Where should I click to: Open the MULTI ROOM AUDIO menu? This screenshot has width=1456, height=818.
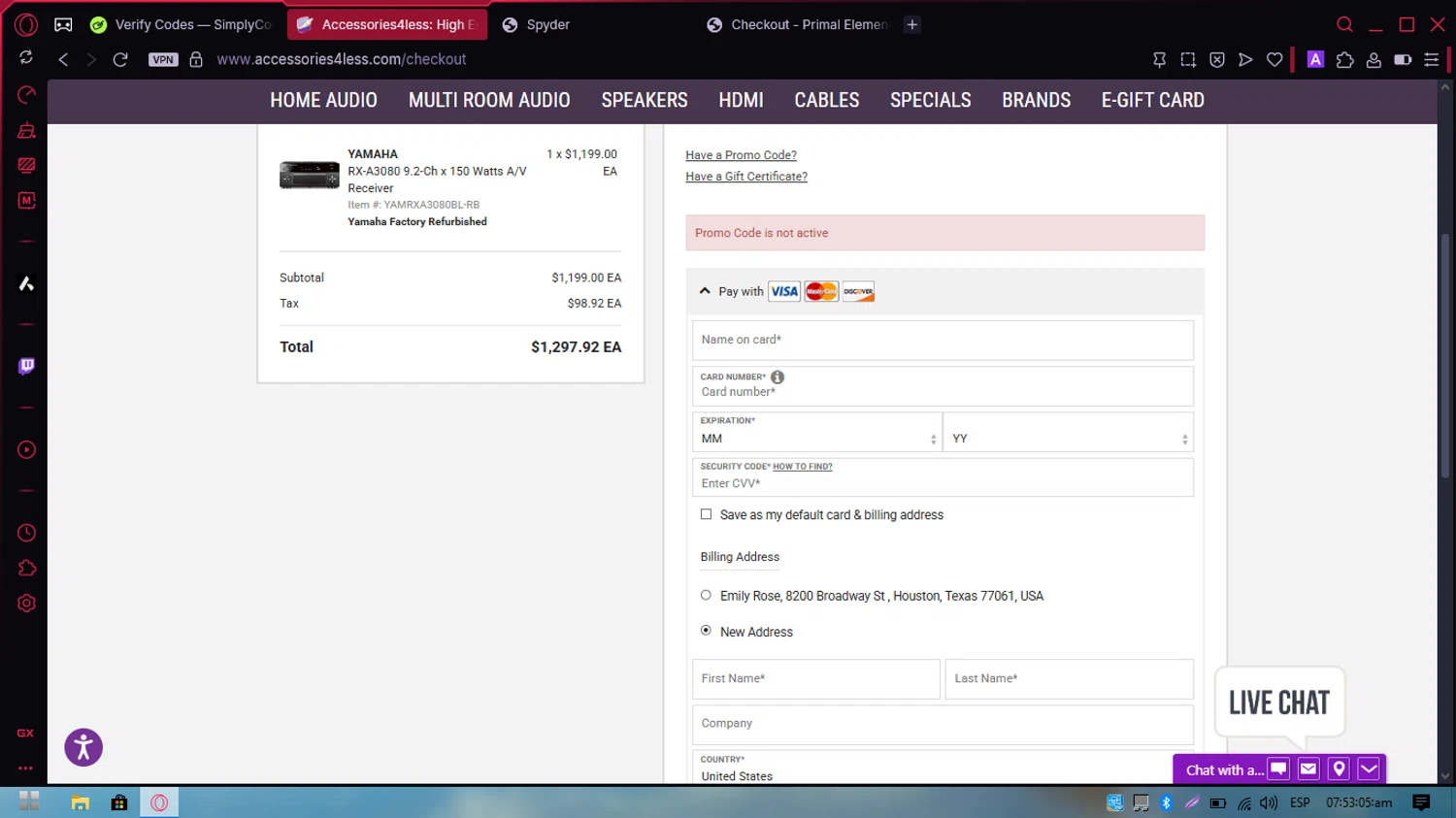pos(489,100)
